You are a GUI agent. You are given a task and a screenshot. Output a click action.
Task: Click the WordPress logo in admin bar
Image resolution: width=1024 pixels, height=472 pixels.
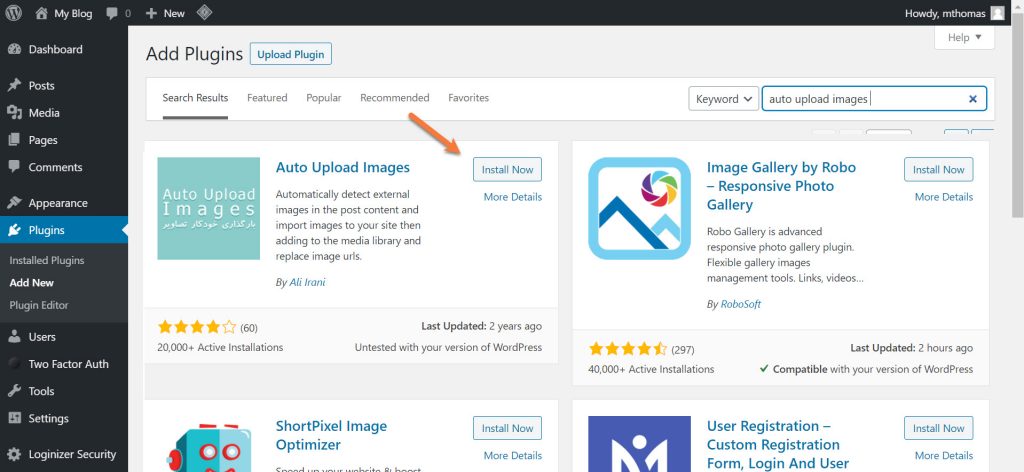click(14, 13)
